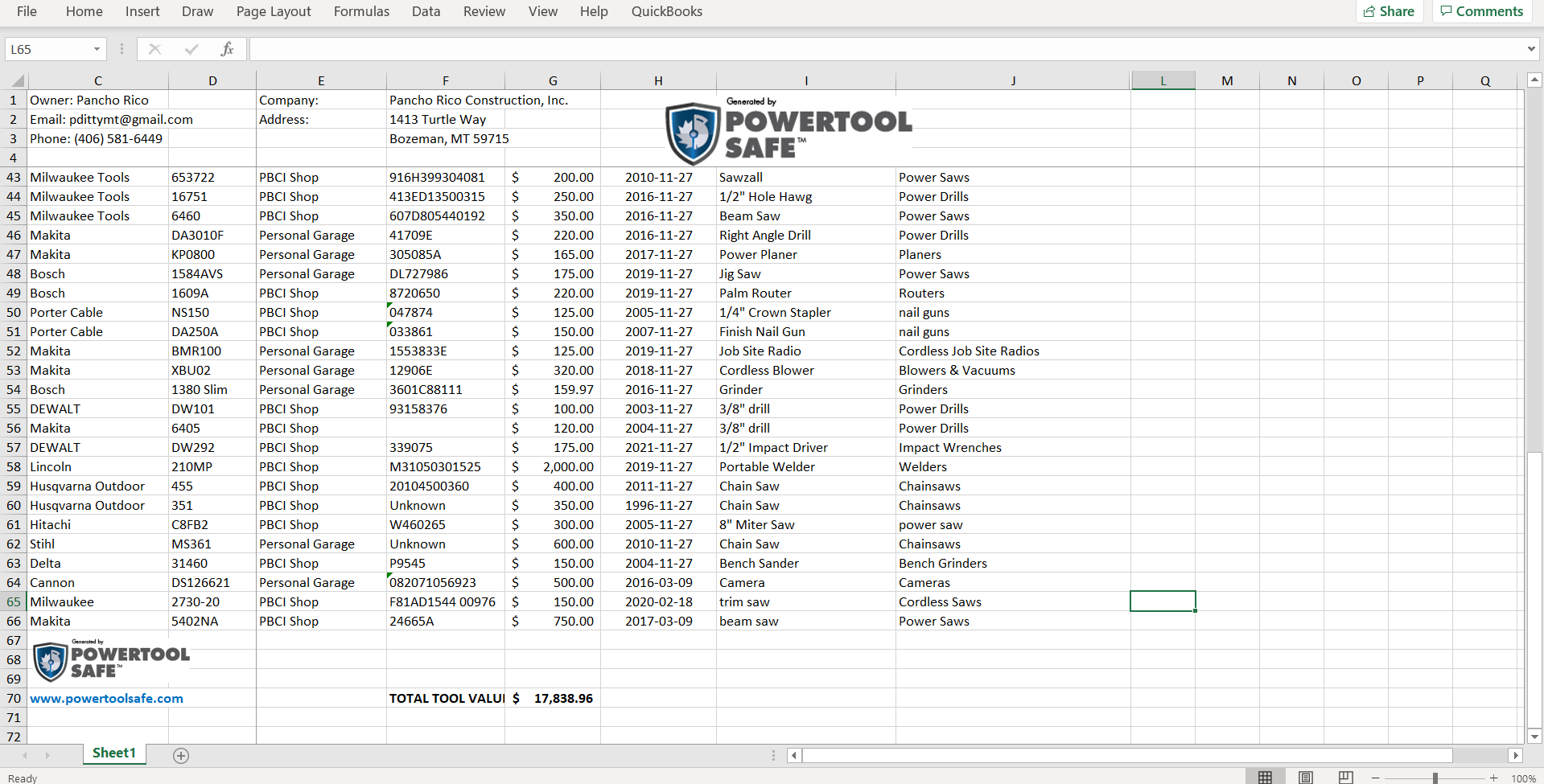The image size is (1544, 784).
Task: Open the Review tab
Action: (x=484, y=11)
